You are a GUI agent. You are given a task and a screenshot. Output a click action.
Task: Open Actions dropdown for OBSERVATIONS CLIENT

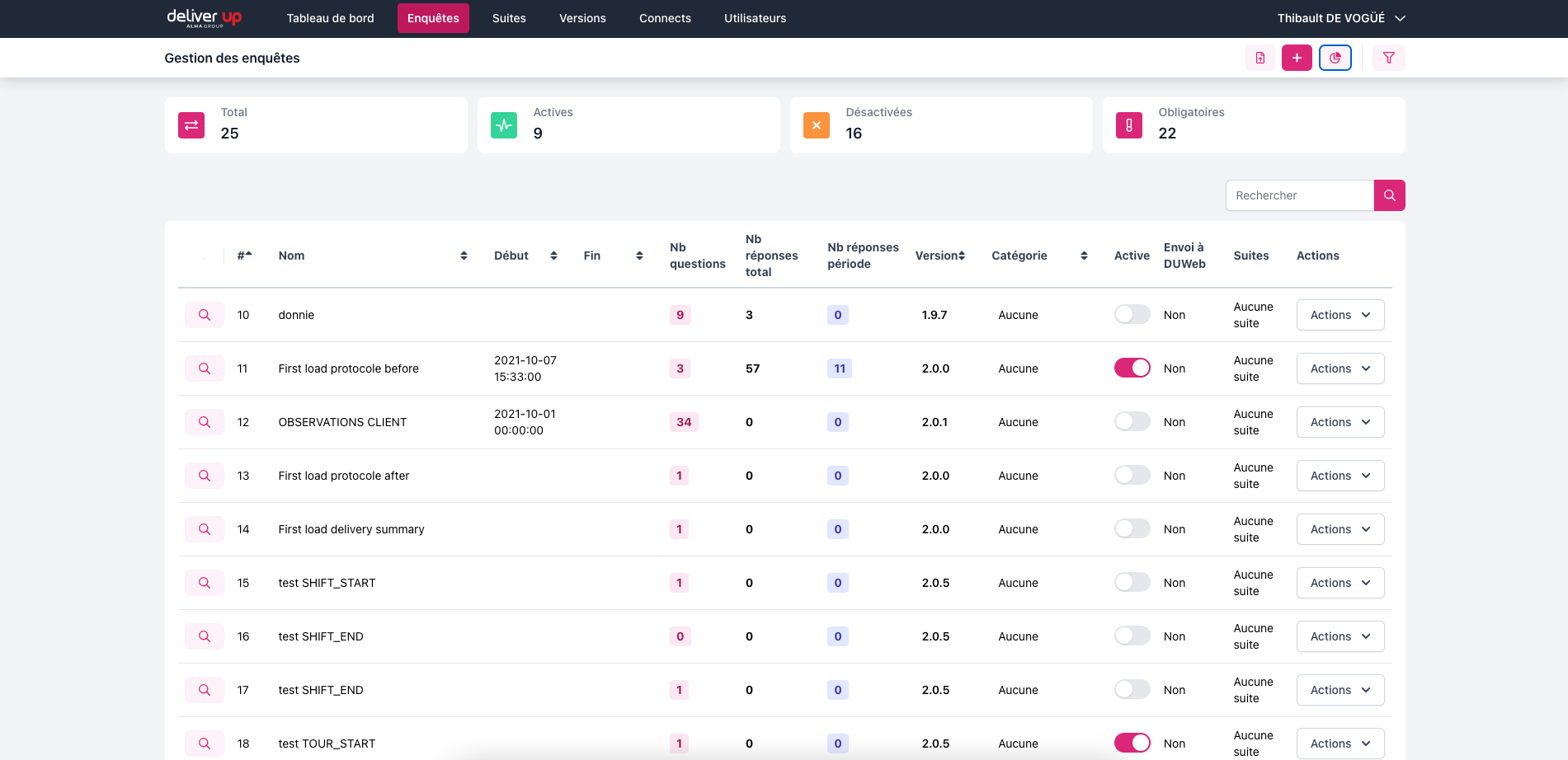click(1340, 422)
